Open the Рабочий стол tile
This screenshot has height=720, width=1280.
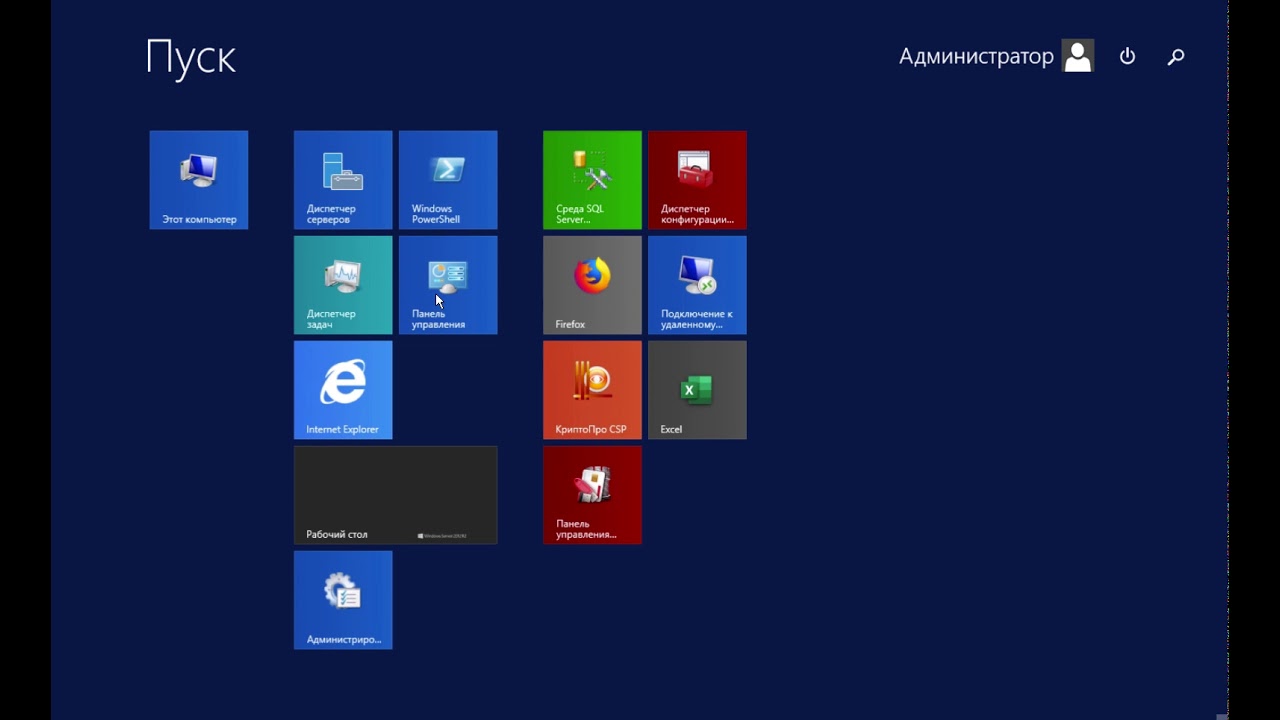coord(395,495)
